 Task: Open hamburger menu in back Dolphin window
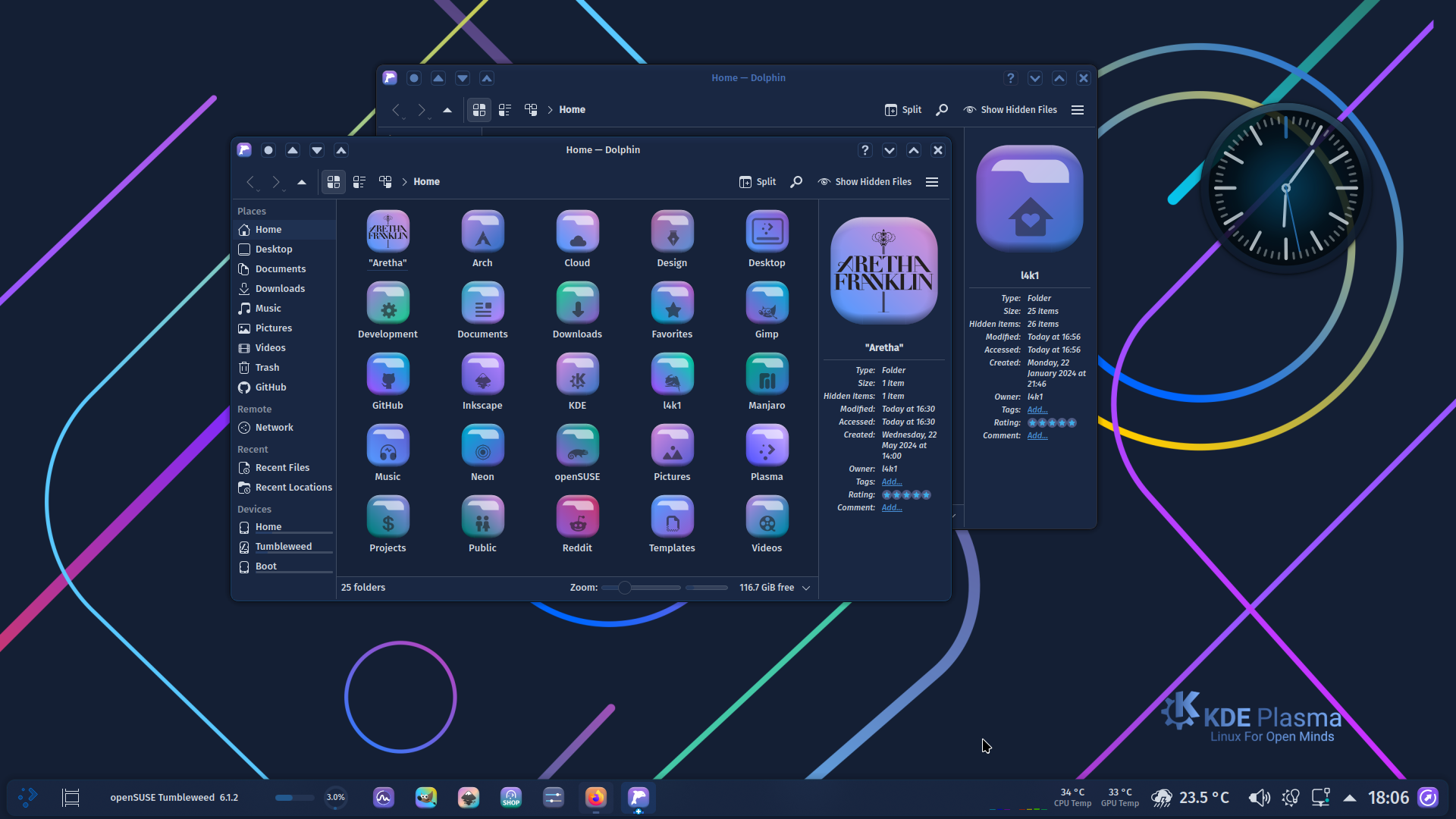click(x=1078, y=110)
